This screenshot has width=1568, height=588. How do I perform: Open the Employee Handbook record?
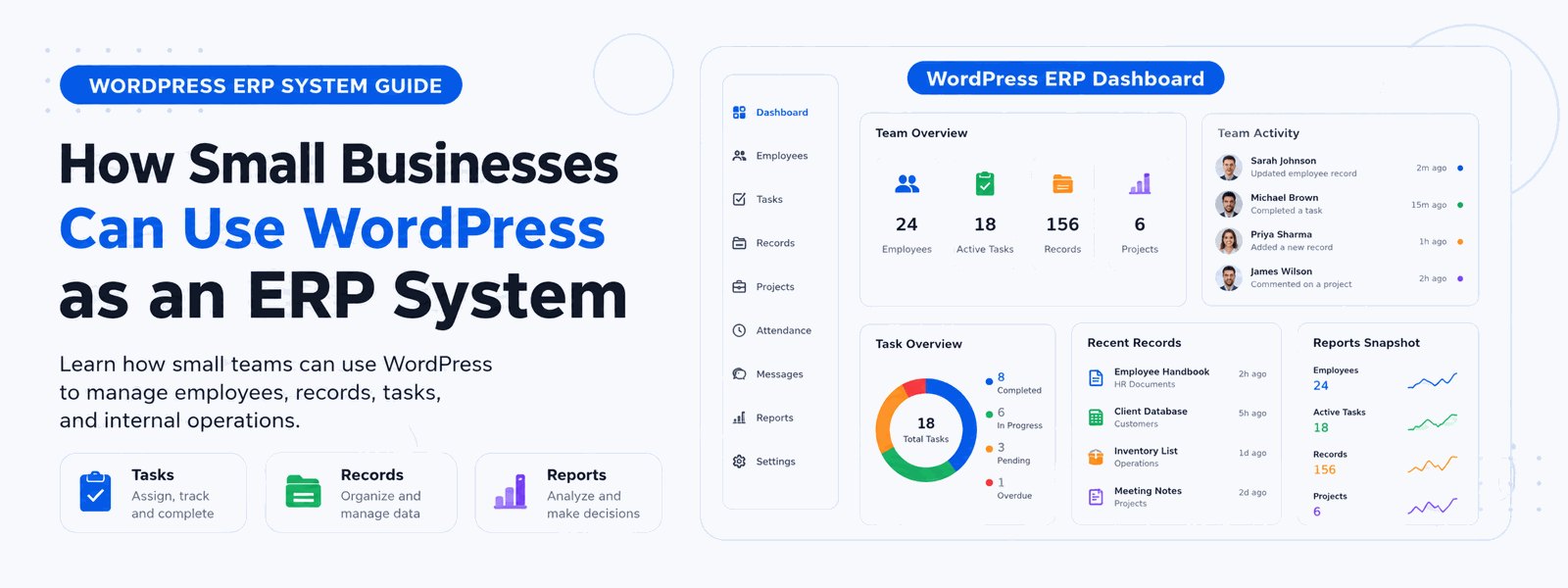[1177, 377]
